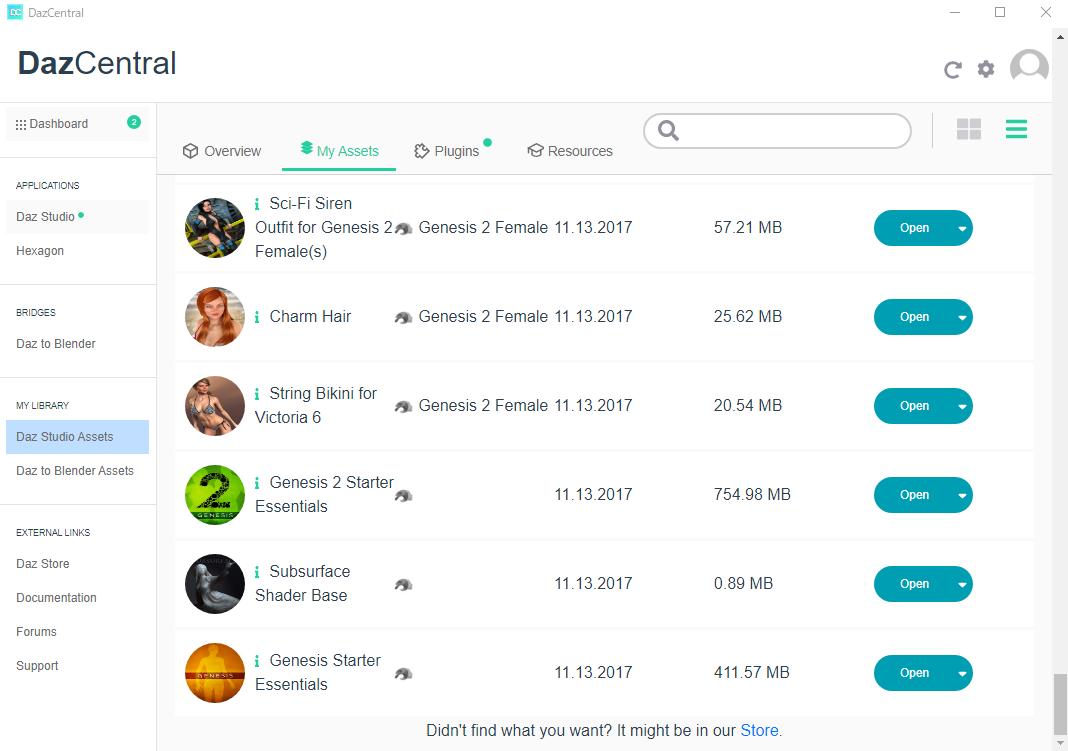1068x751 pixels.
Task: Click the Genesis Starter Essentials thumbnail
Action: [x=215, y=673]
